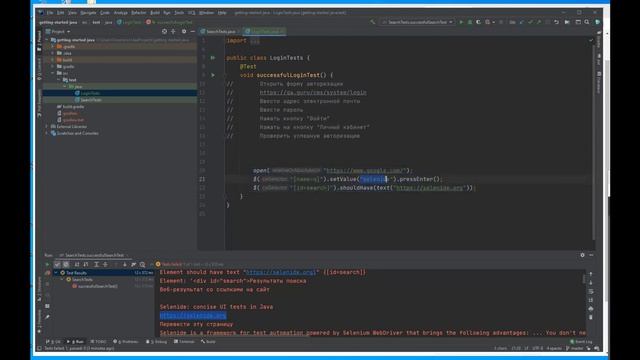
Task: Click the Build project hammer icon
Action: coord(373,22)
